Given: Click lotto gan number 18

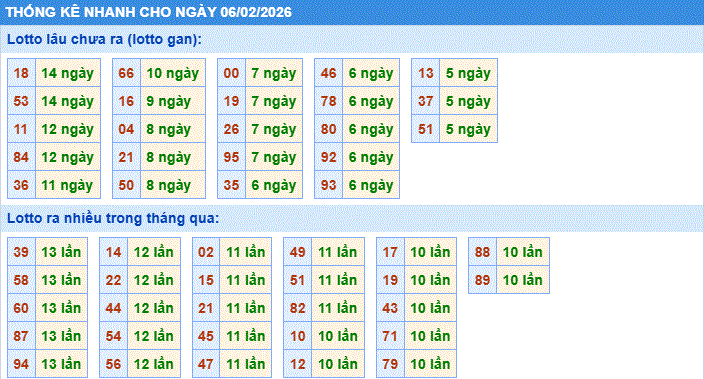Looking at the screenshot, I should pos(21,73).
